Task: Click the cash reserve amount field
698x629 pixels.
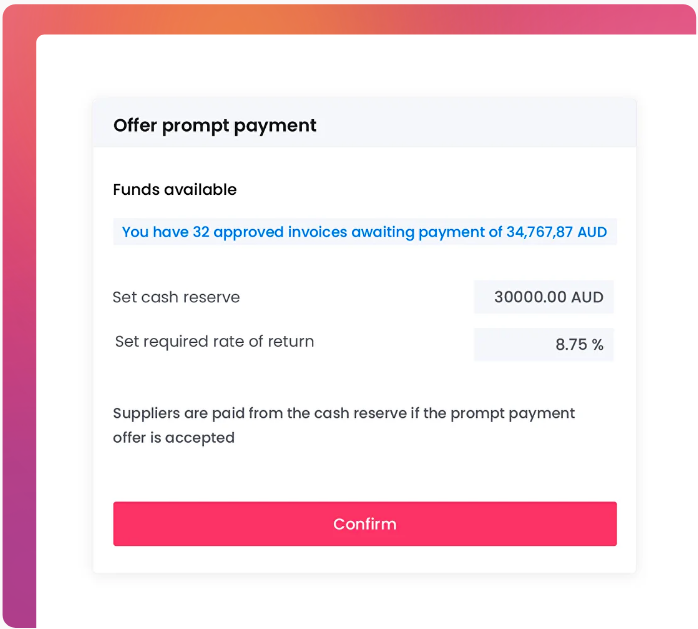Action: tap(543, 297)
